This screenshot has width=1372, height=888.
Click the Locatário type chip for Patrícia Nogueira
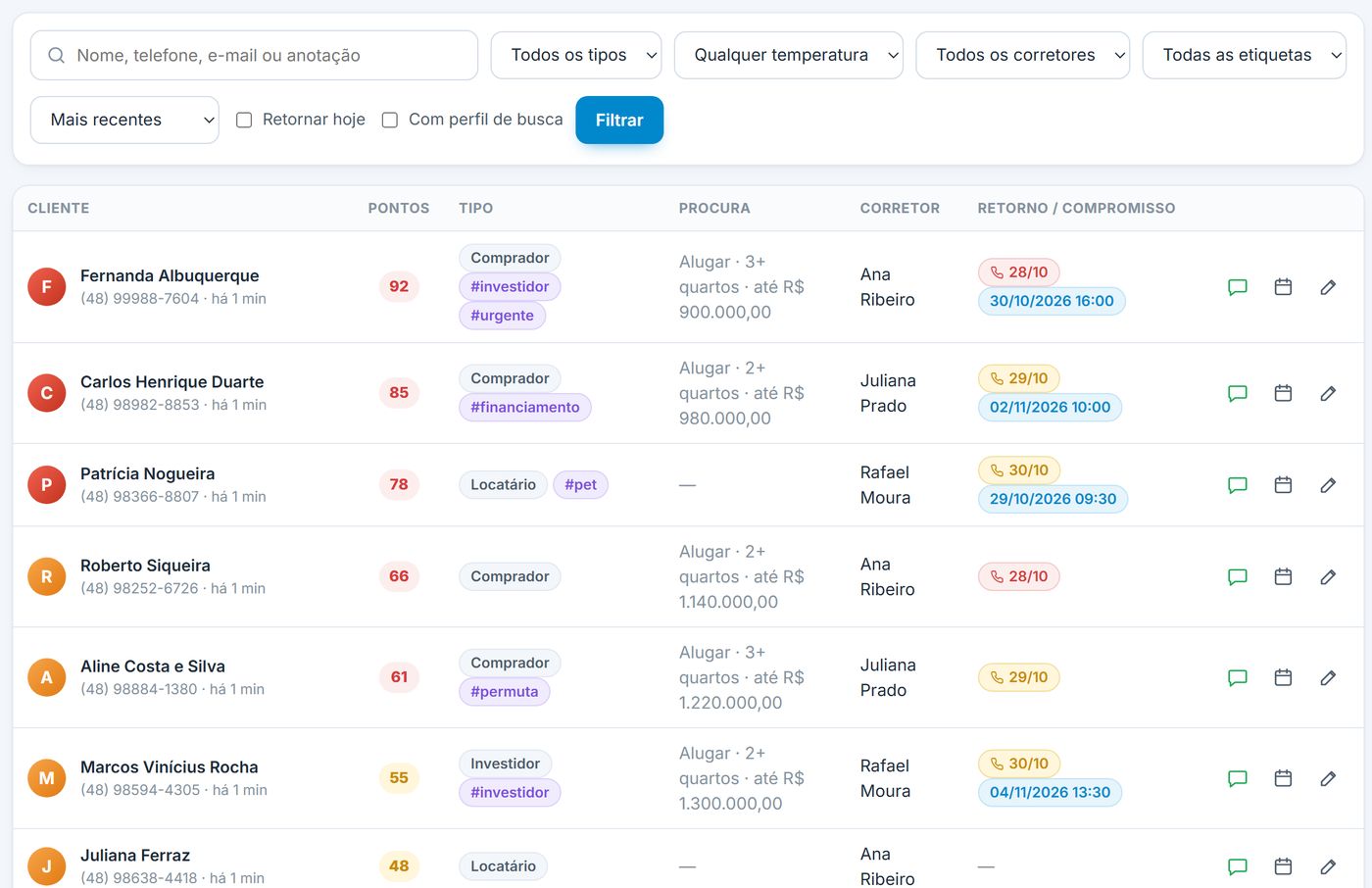coord(503,484)
